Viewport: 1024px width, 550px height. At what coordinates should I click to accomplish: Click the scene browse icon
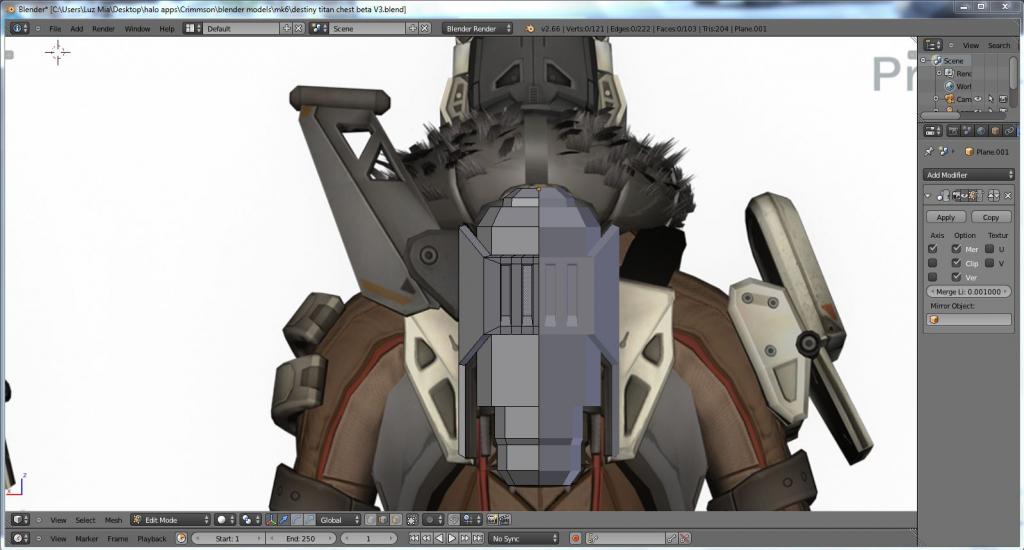[319, 28]
